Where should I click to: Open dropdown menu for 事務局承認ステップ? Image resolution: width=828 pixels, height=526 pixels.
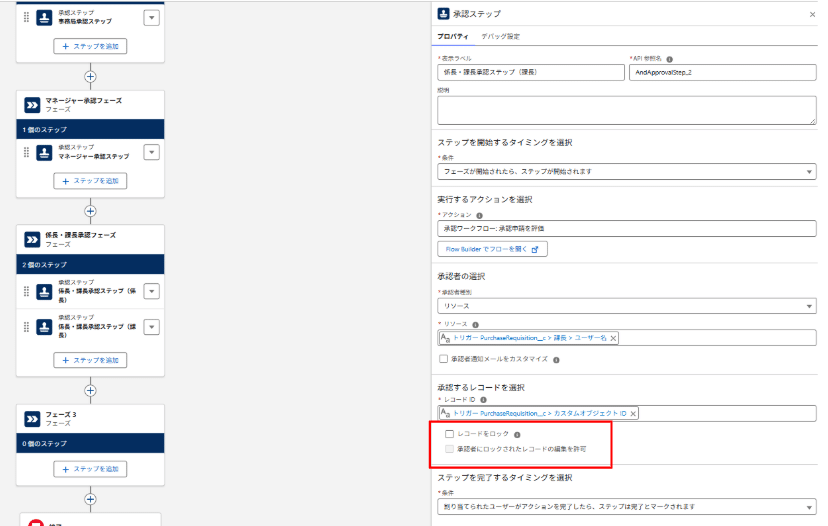(152, 17)
